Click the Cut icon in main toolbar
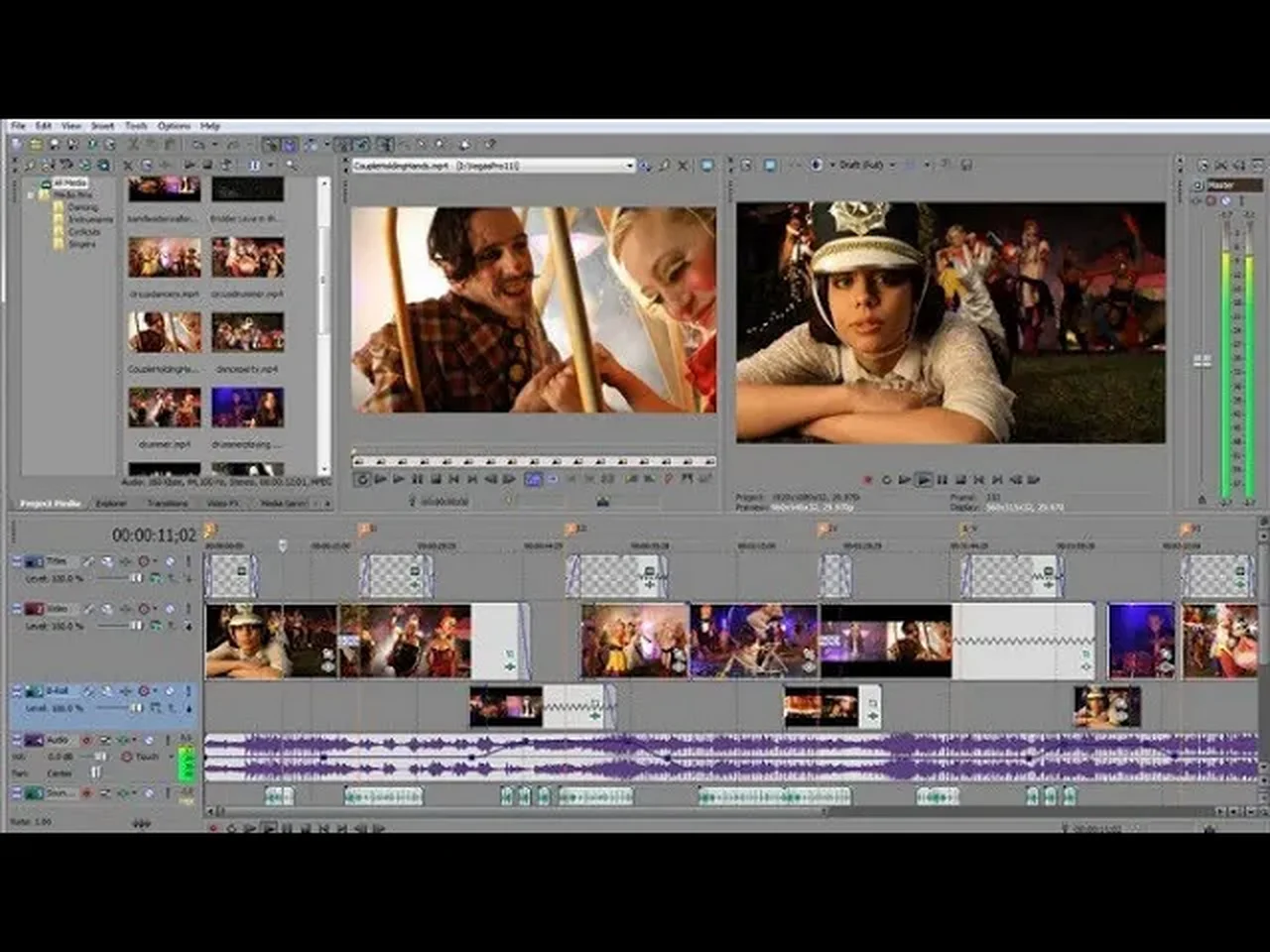Image resolution: width=1270 pixels, height=952 pixels. point(134,145)
